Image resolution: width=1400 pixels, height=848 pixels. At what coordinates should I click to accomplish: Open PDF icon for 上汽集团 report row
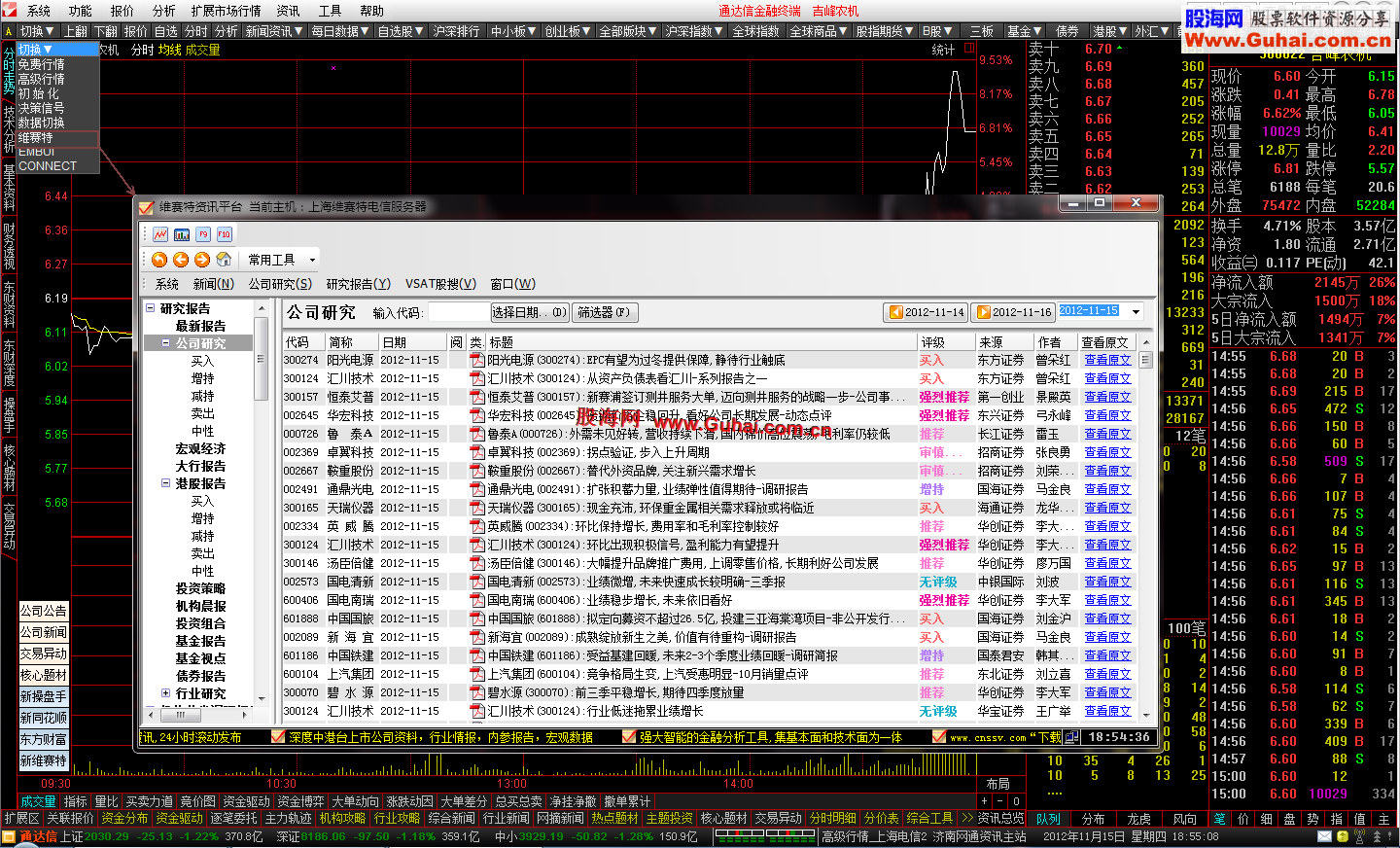tap(476, 674)
